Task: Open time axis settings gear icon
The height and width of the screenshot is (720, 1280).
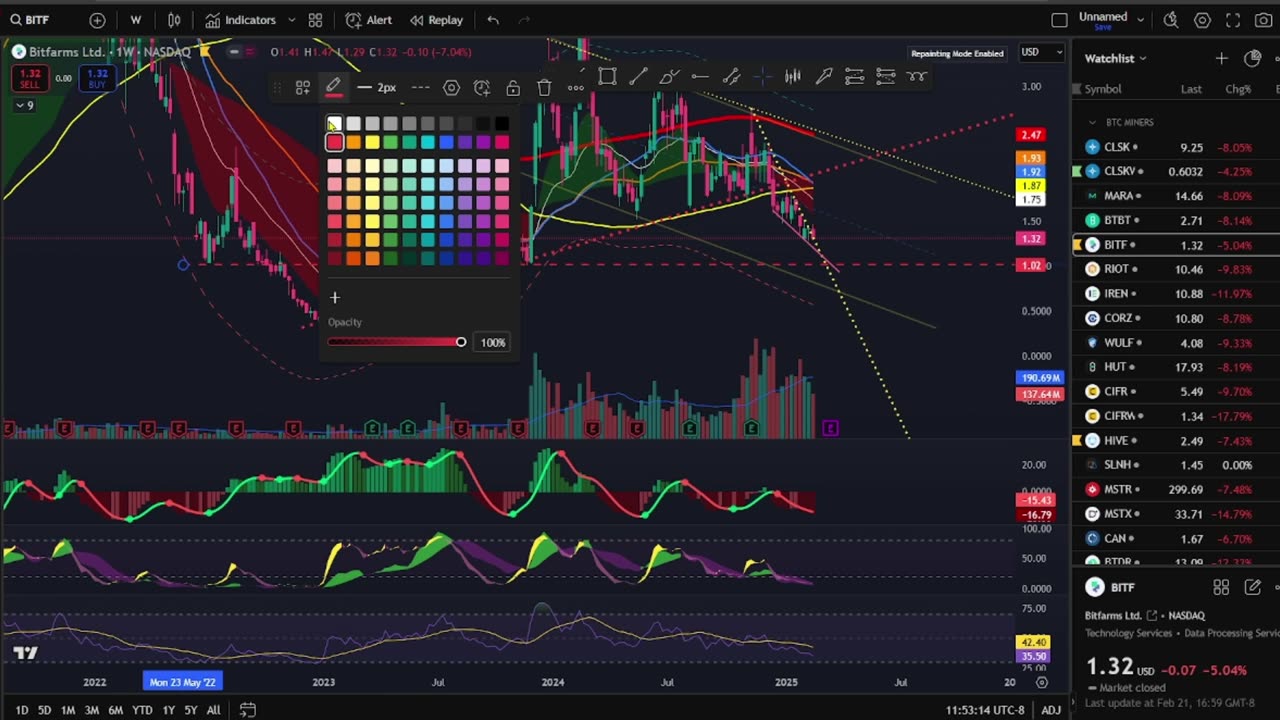Action: coord(1041,682)
